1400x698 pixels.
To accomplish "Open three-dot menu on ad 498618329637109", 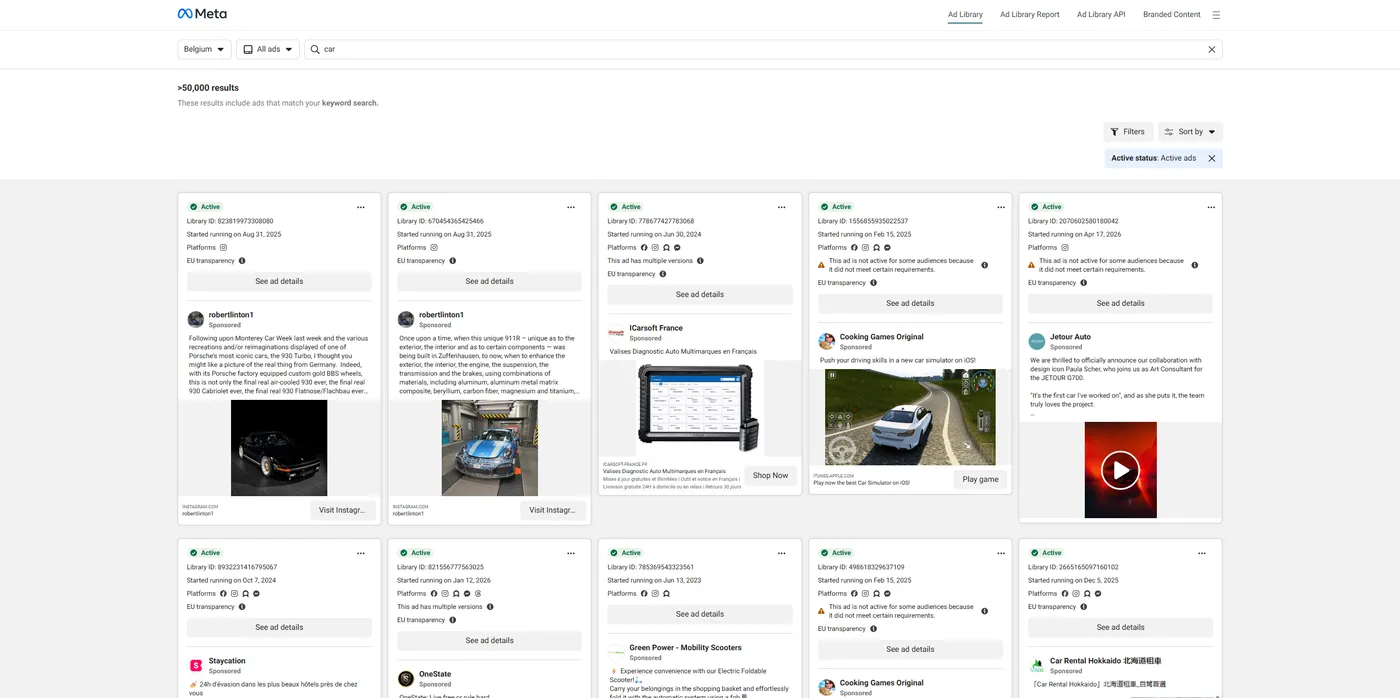I will click(x=1001, y=553).
